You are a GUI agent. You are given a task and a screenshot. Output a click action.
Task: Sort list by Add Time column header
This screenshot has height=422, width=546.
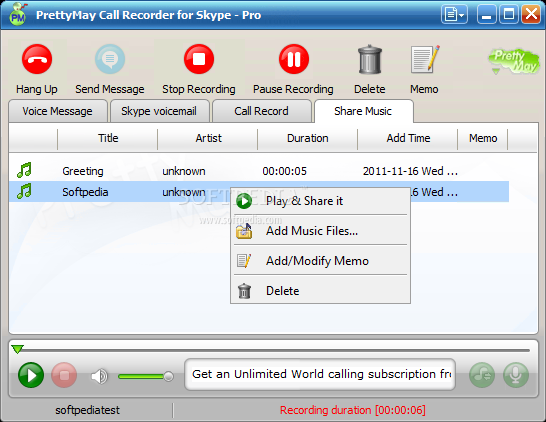pos(408,138)
